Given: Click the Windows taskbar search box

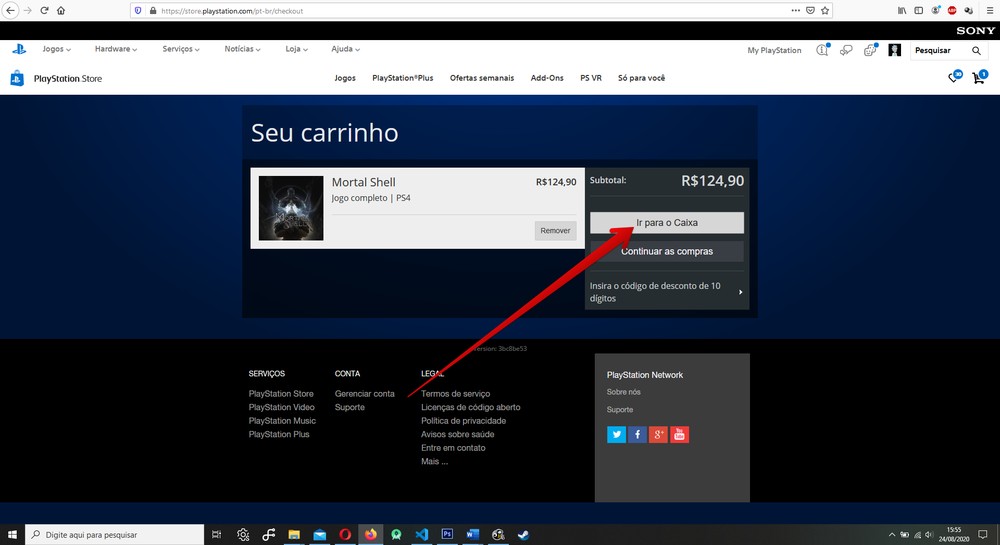Looking at the screenshot, I should 115,534.
